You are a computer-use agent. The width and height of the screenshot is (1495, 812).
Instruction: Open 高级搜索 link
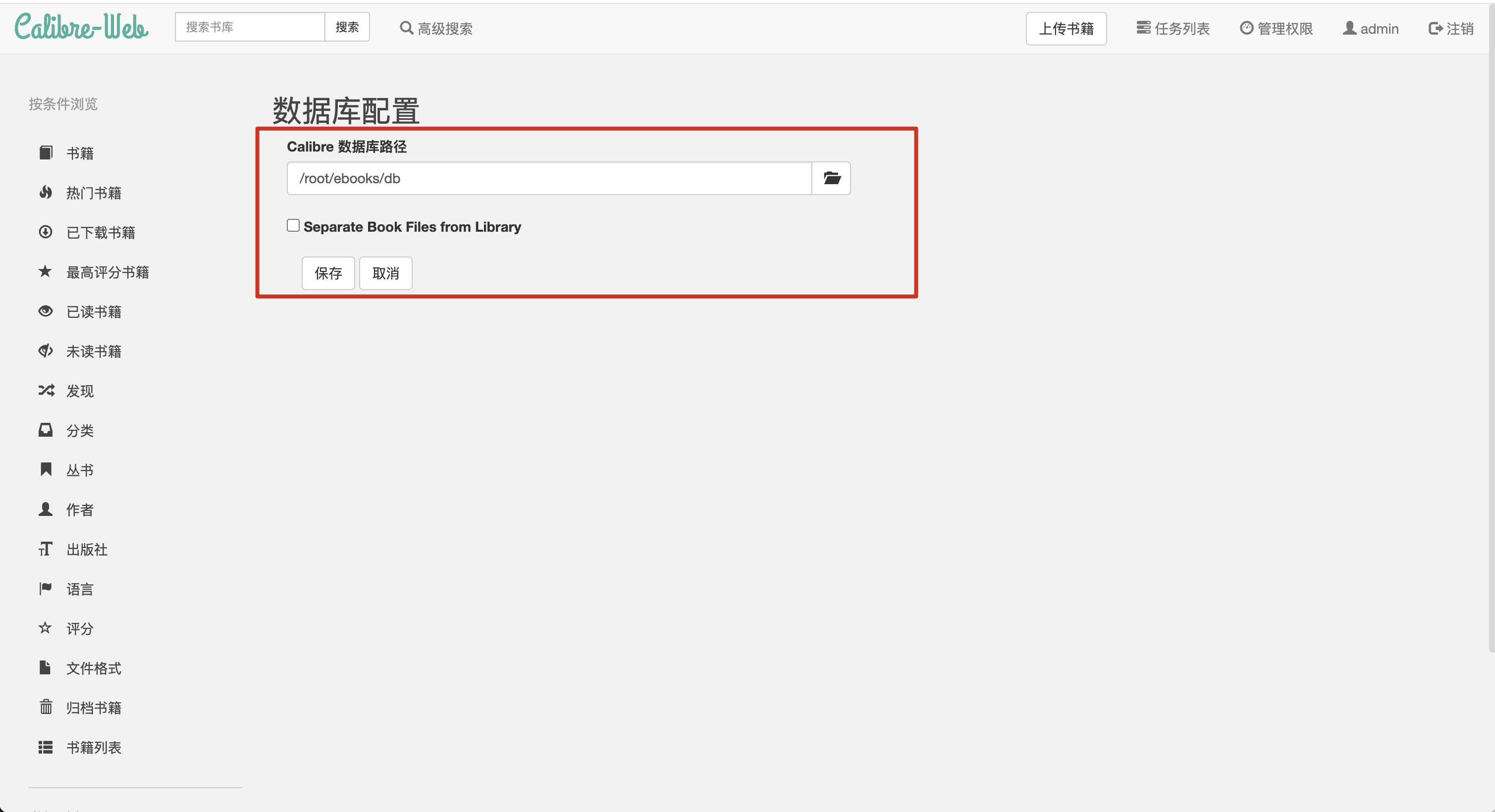point(436,28)
